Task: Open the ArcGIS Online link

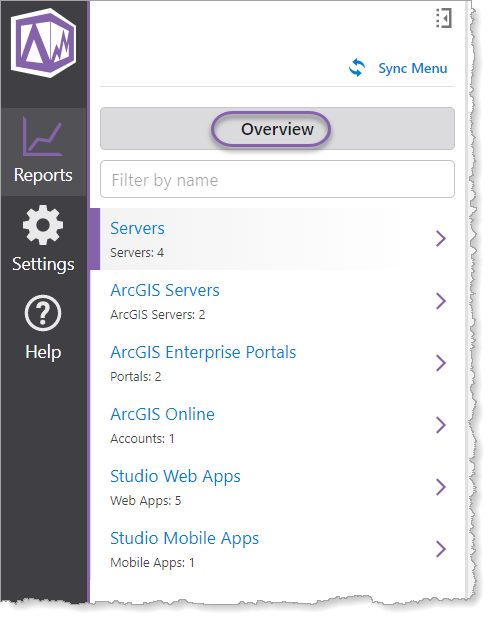Action: [162, 414]
